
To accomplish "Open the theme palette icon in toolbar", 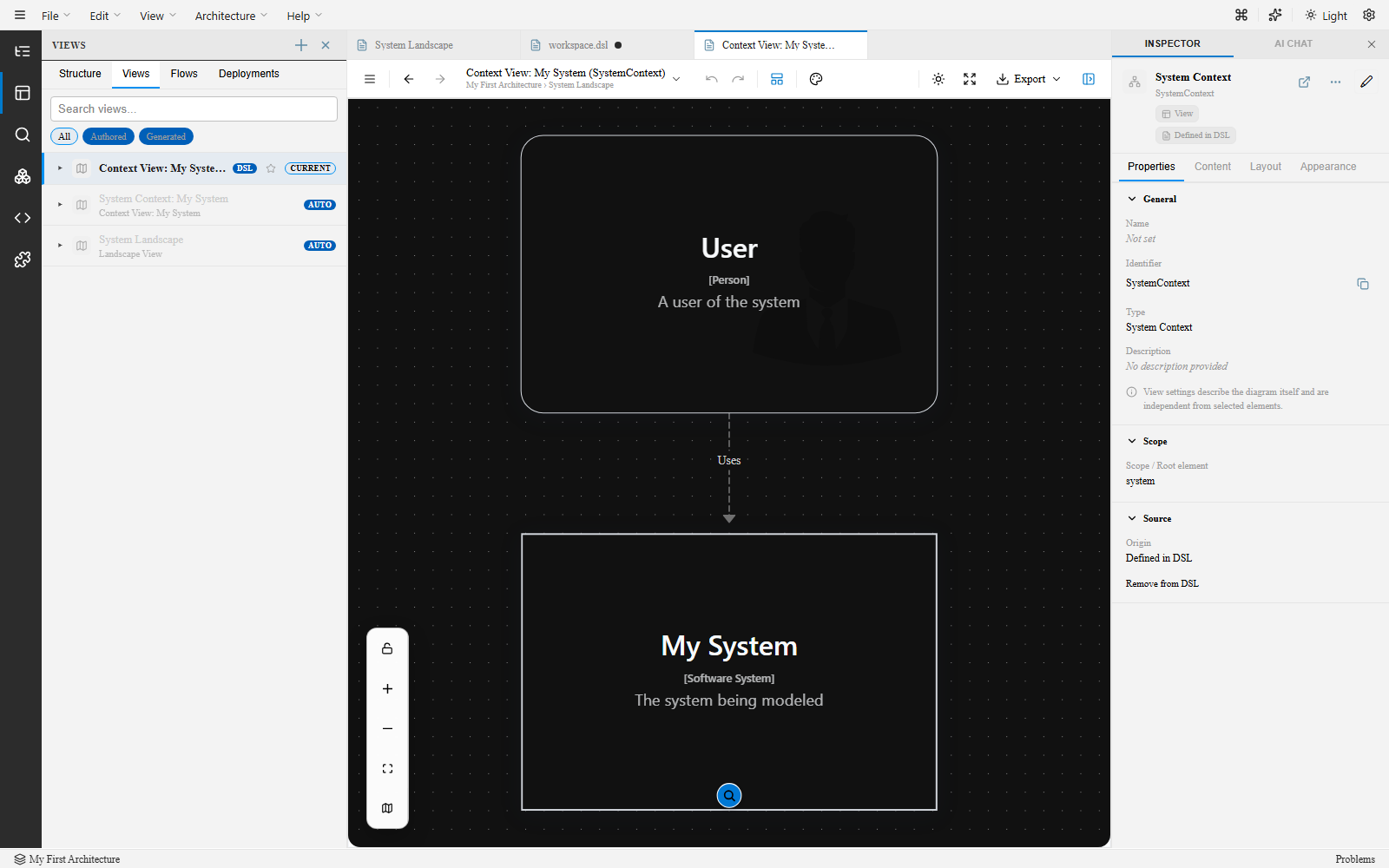I will (x=816, y=79).
